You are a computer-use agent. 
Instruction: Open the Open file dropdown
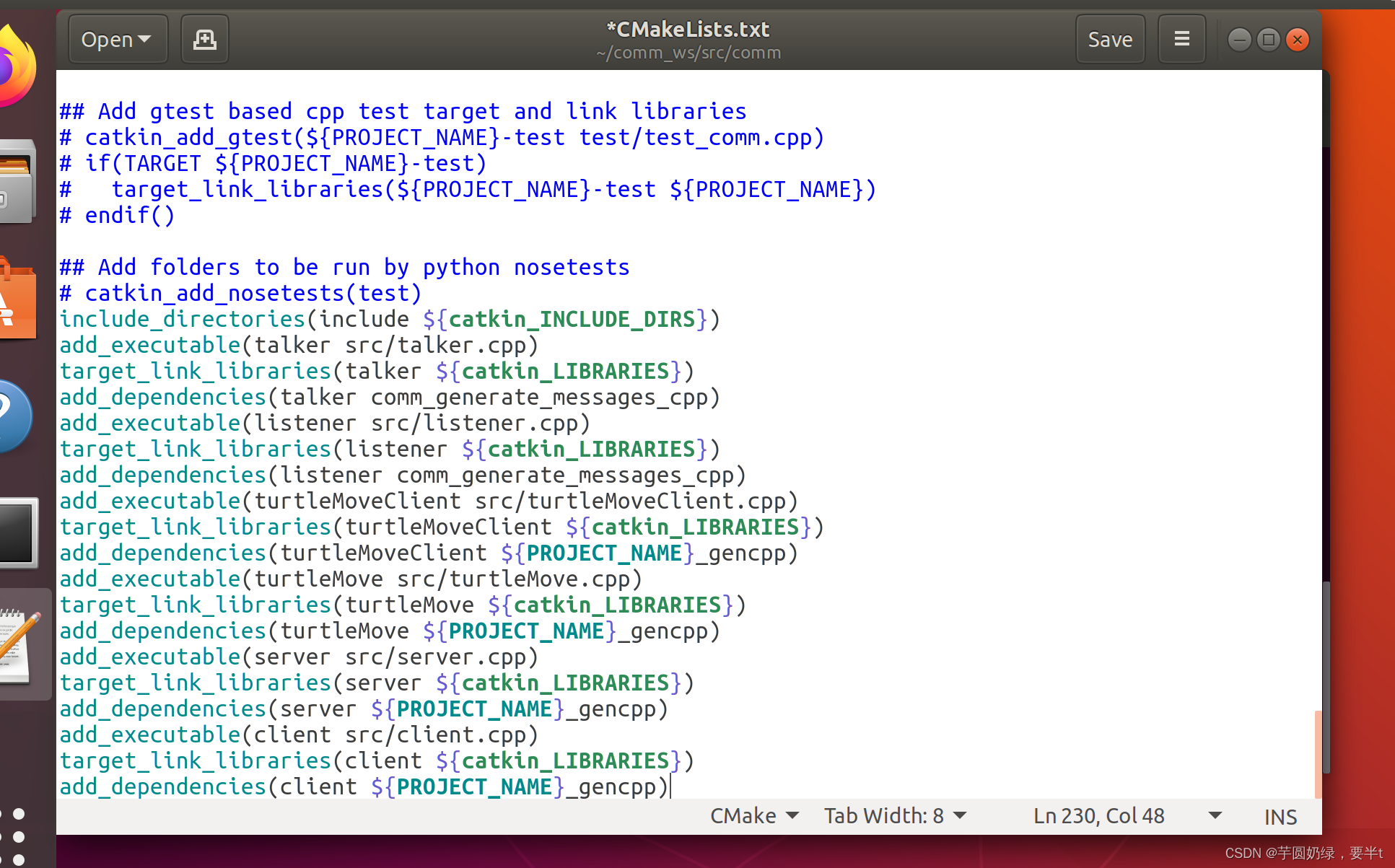pos(117,40)
